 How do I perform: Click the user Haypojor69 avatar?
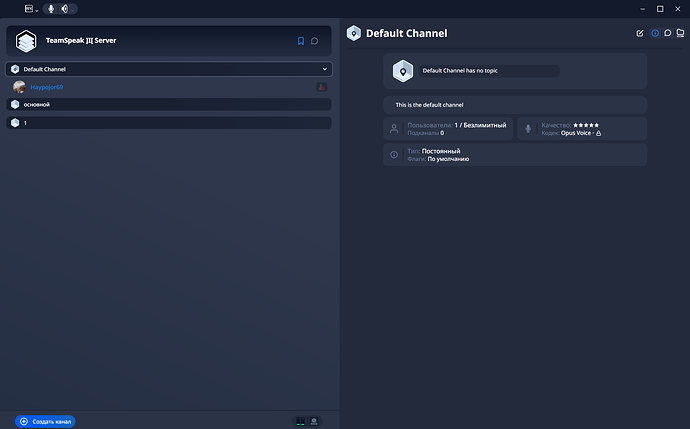(x=19, y=87)
